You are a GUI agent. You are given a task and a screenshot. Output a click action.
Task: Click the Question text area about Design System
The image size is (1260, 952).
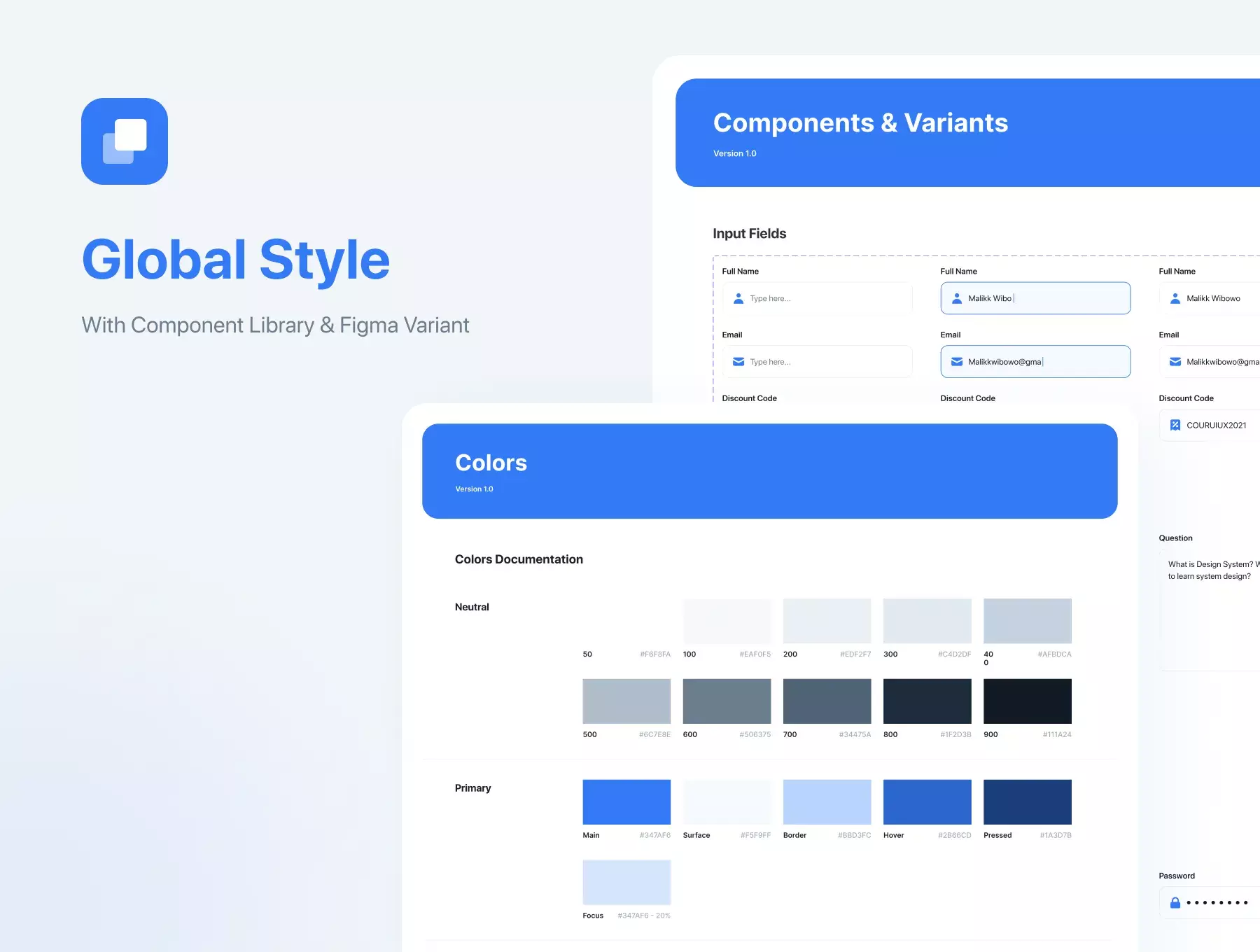pyautogui.click(x=1210, y=610)
